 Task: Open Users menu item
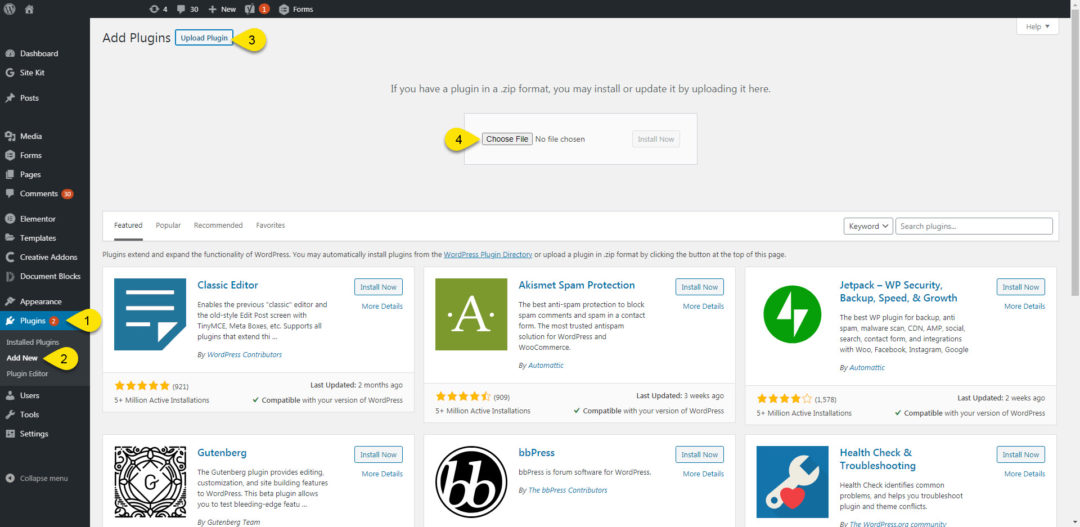[x=30, y=395]
